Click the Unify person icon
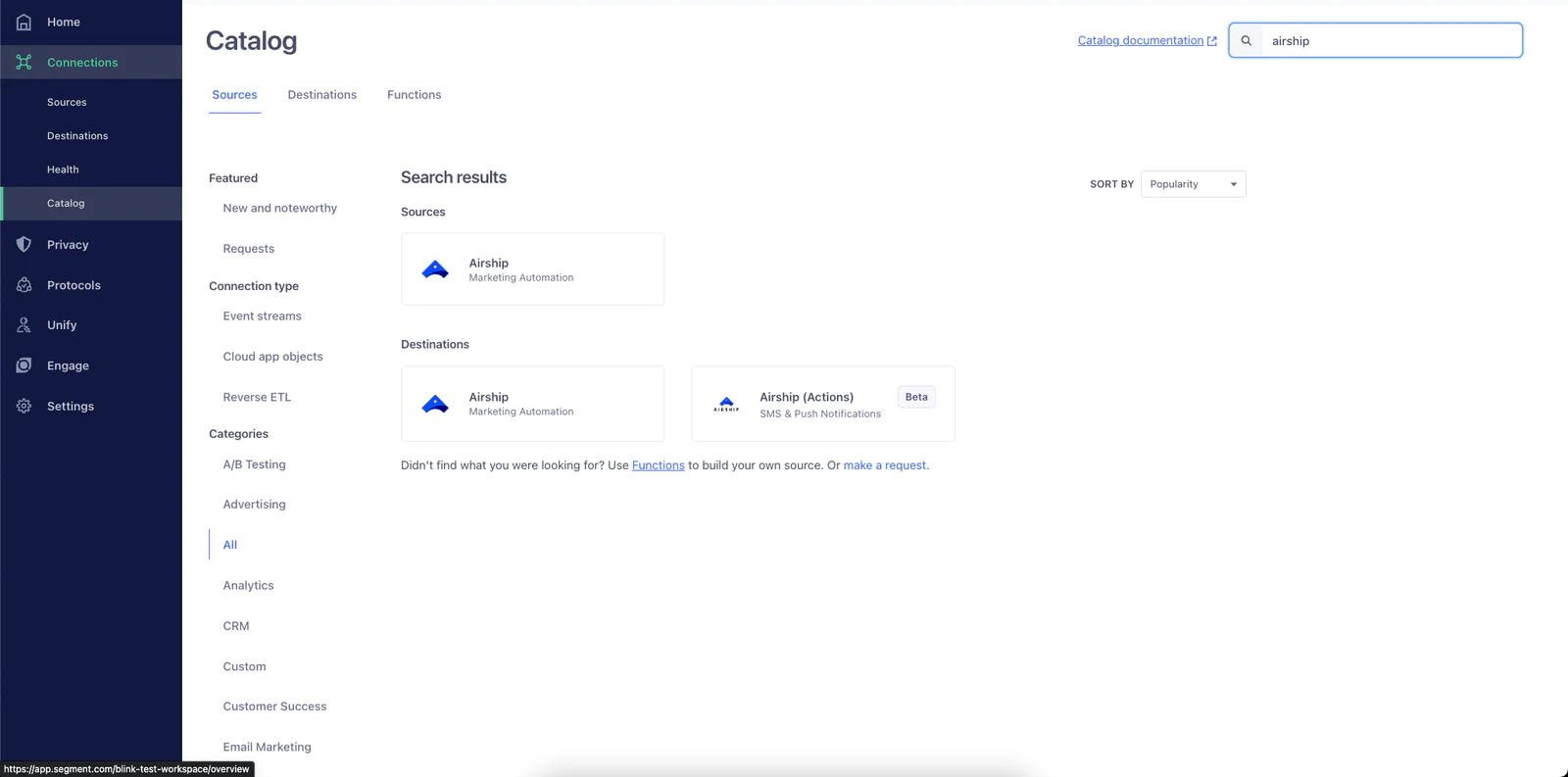Viewport: 1568px width, 777px height. (24, 324)
